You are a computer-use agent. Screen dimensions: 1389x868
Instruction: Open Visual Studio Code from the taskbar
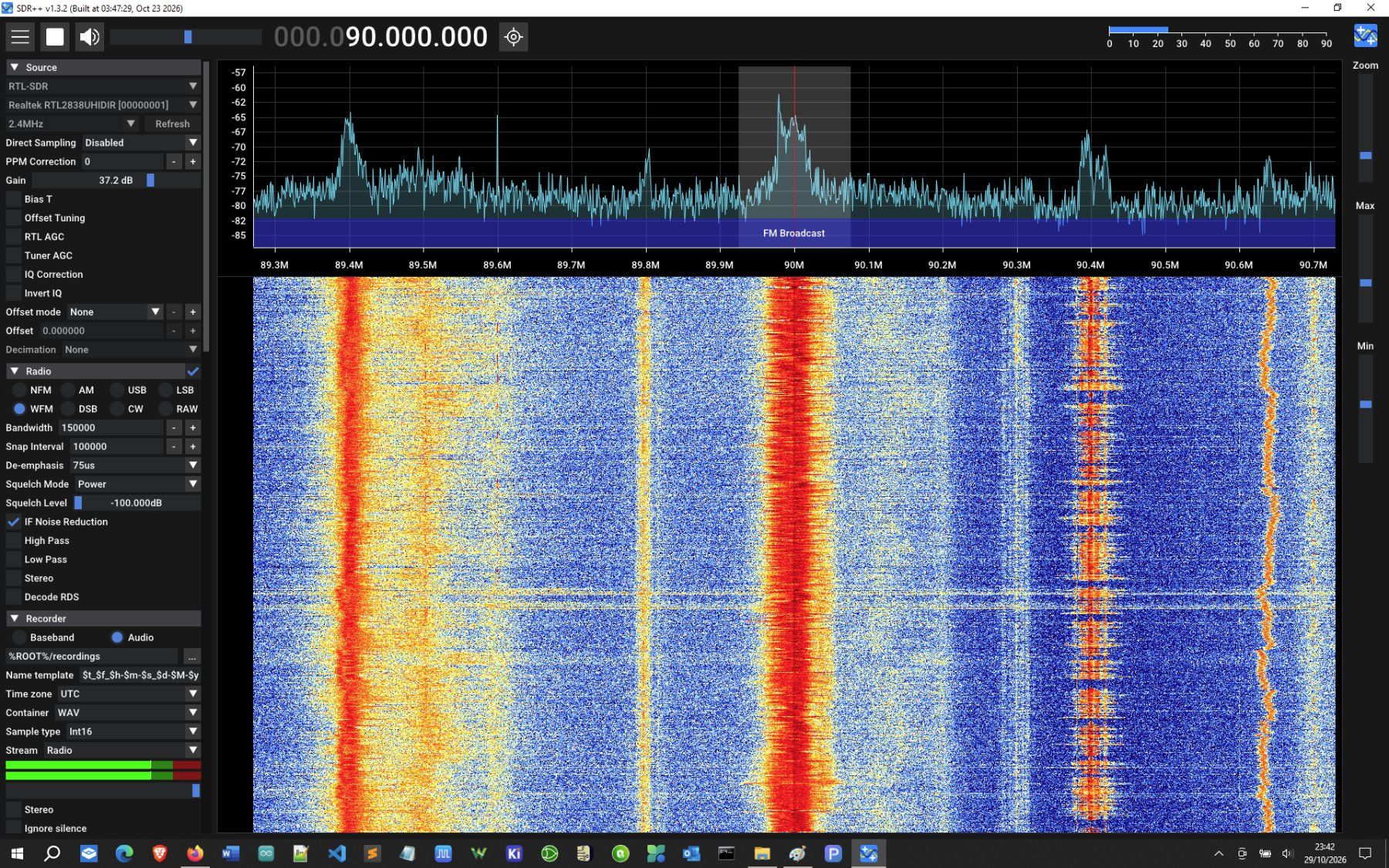click(x=337, y=853)
